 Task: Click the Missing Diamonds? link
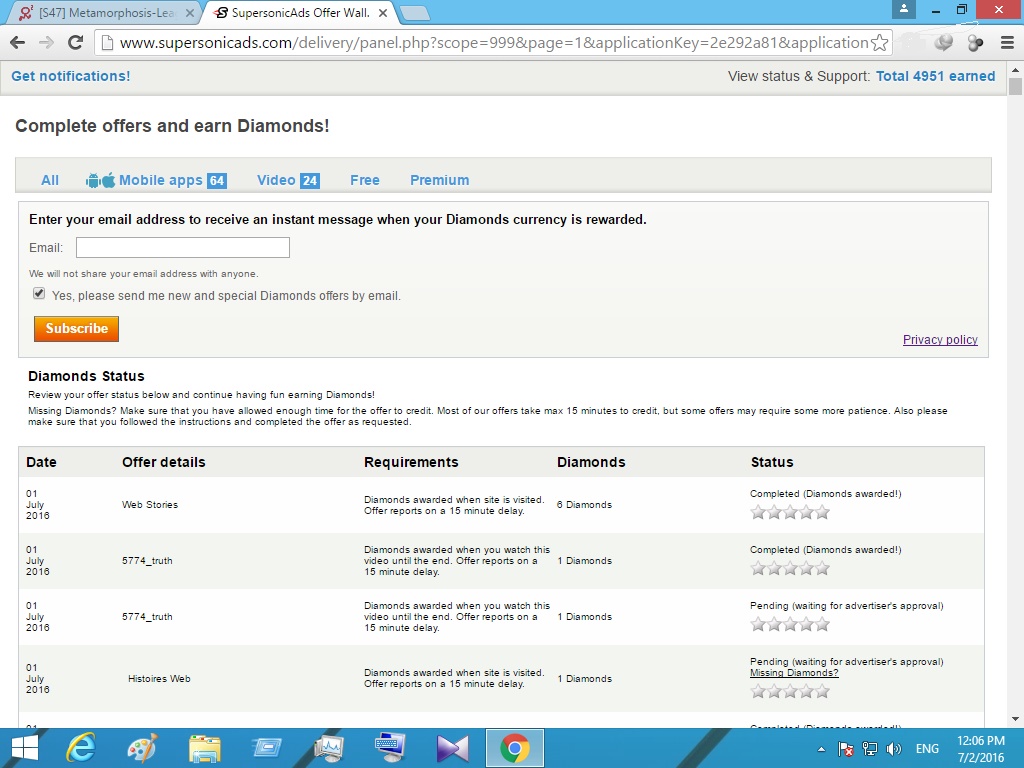(x=794, y=673)
